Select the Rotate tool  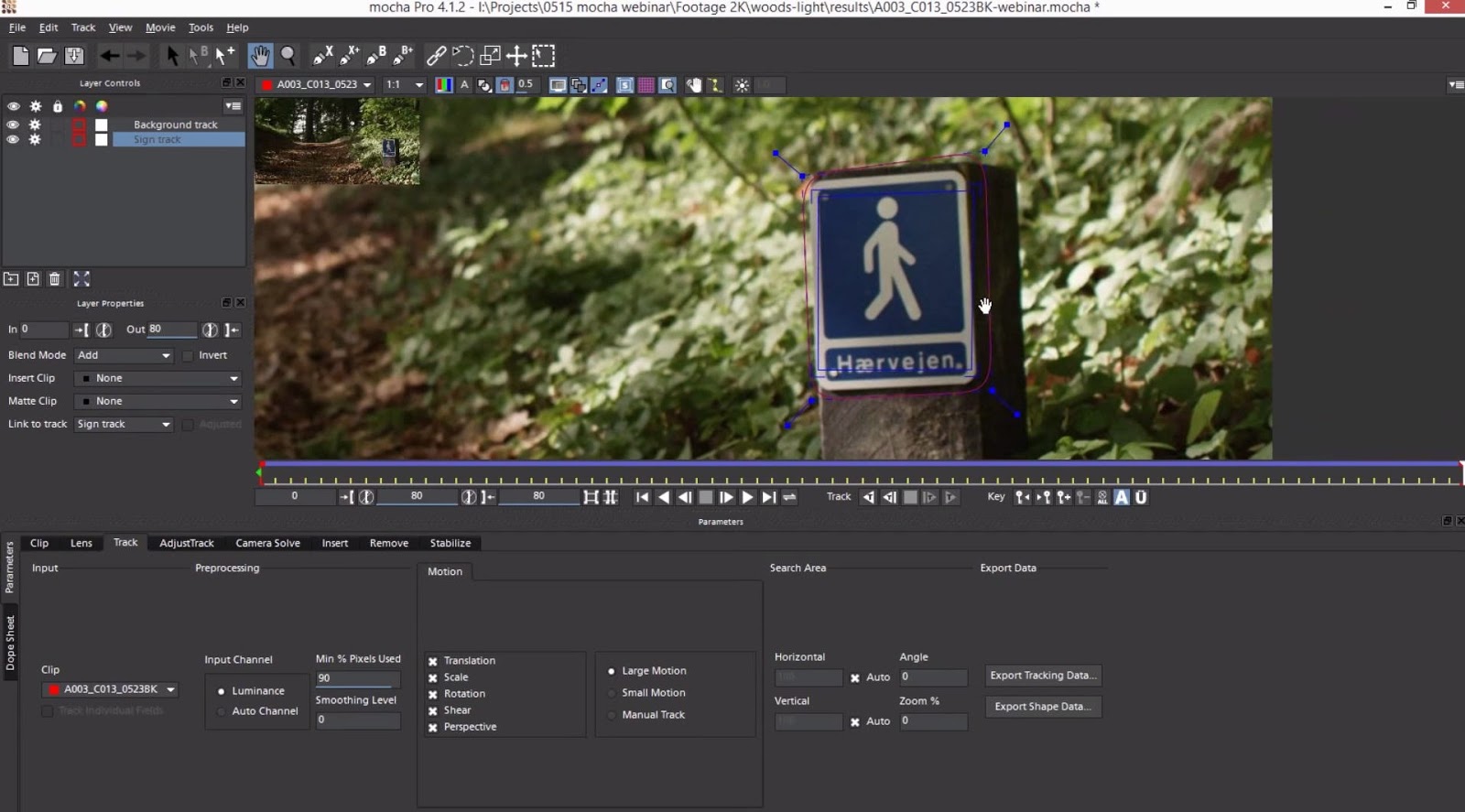click(x=463, y=56)
